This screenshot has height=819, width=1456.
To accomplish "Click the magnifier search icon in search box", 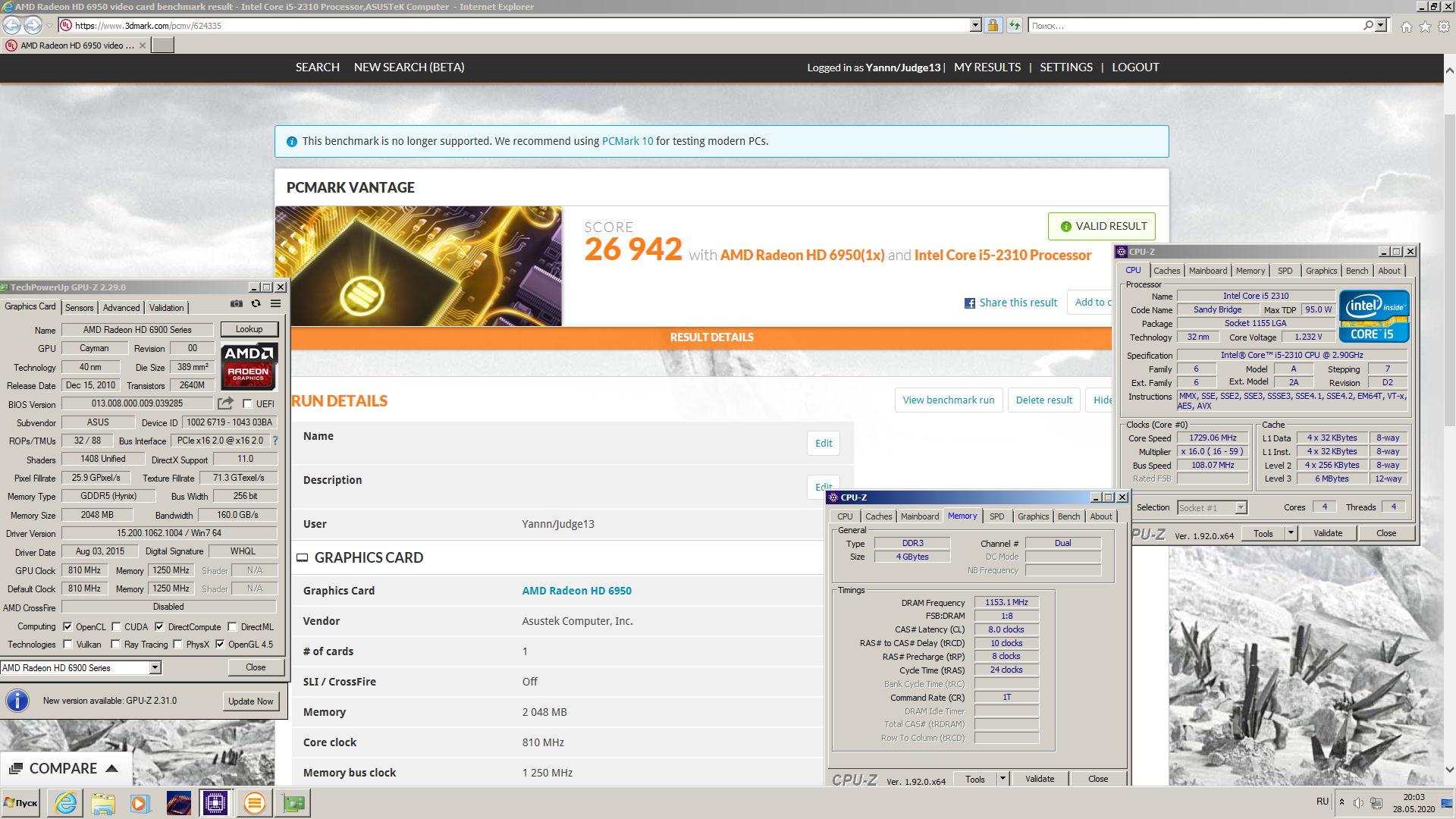I will coord(1368,25).
